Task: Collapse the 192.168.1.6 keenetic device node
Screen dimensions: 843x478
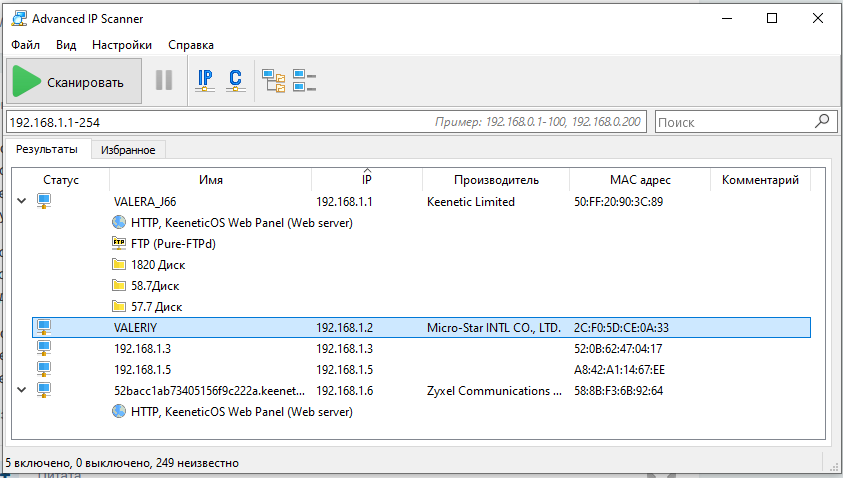Action: pos(22,390)
